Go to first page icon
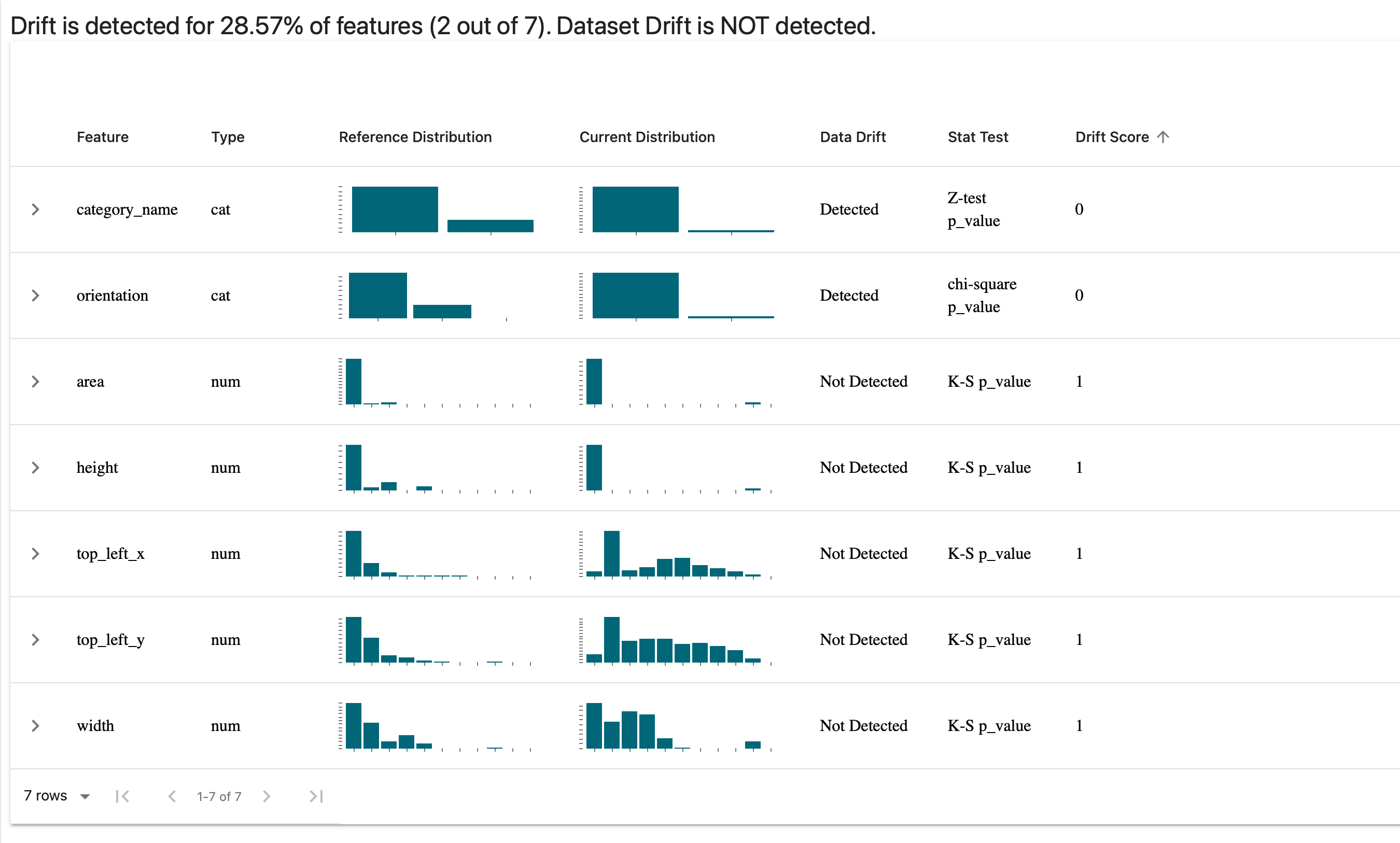Screen dimensions: 1400x843 pyautogui.click(x=122, y=796)
